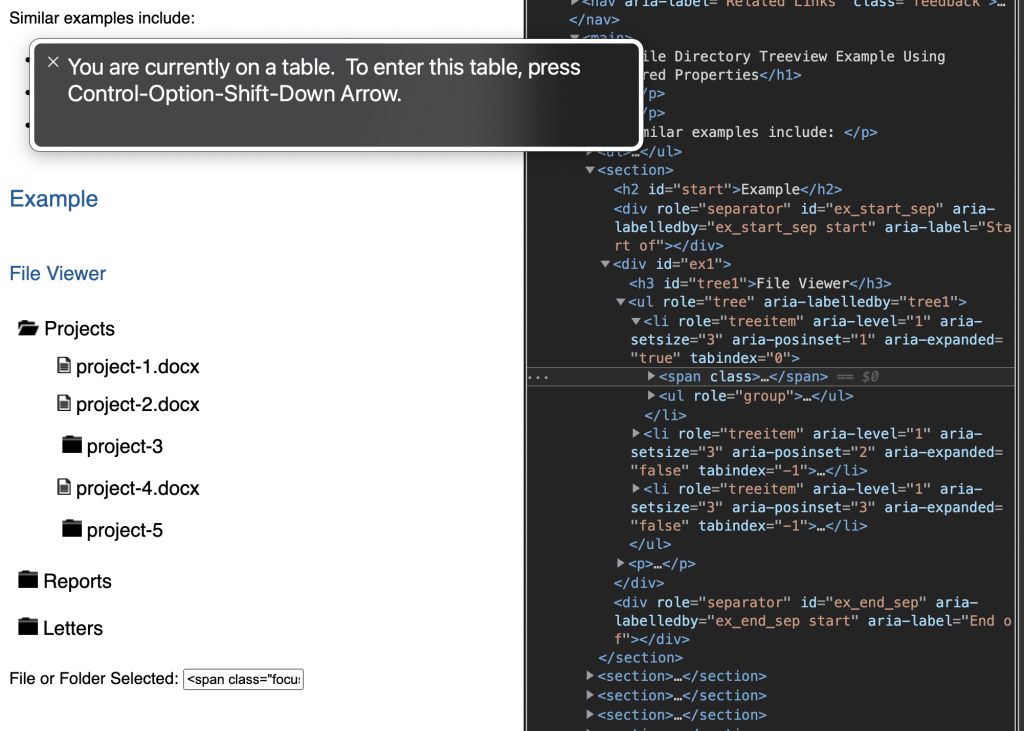
Task: Expand the second collapsed section node
Action: click(x=590, y=695)
